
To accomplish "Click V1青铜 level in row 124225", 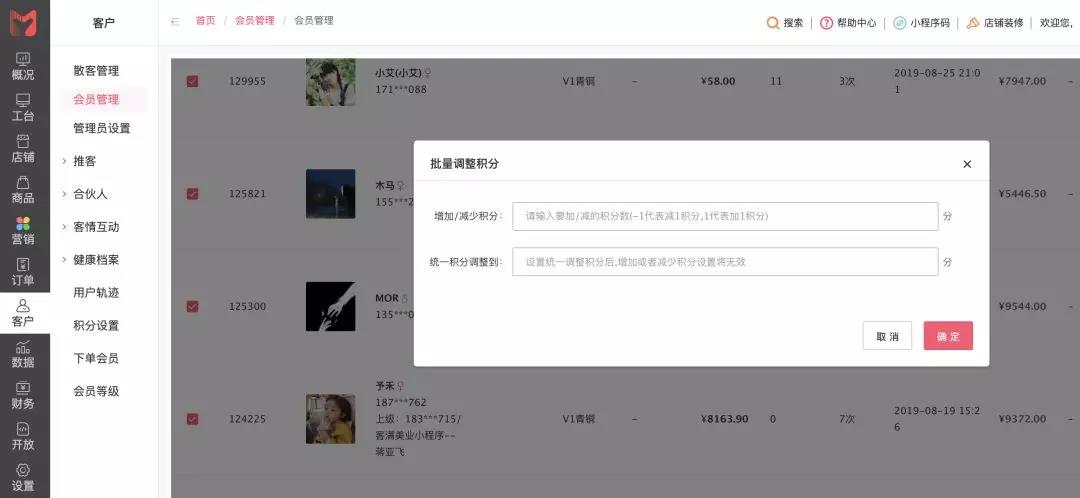I will [x=579, y=419].
